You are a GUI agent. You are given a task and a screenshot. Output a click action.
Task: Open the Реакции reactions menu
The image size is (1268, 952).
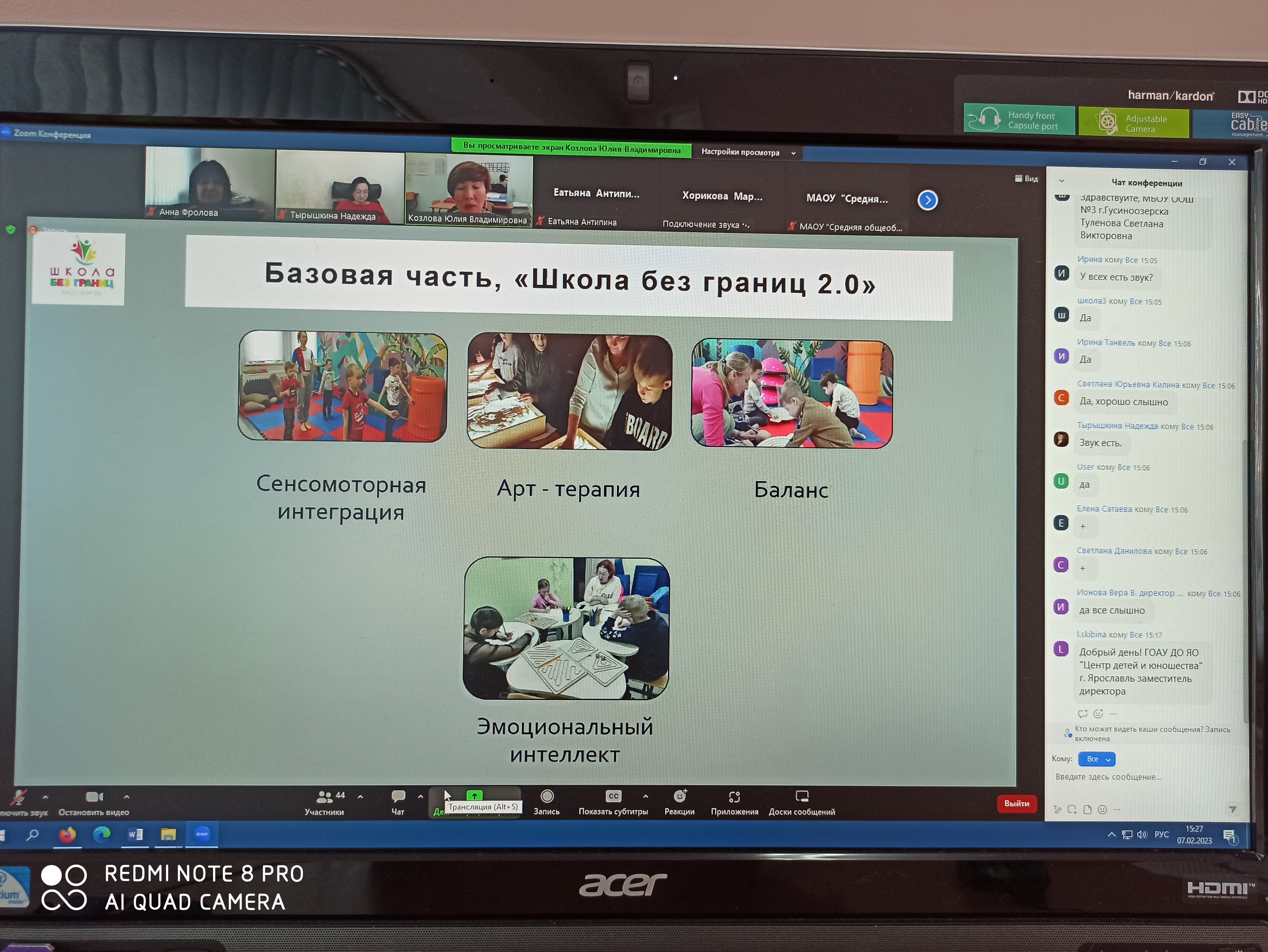pyautogui.click(x=680, y=802)
